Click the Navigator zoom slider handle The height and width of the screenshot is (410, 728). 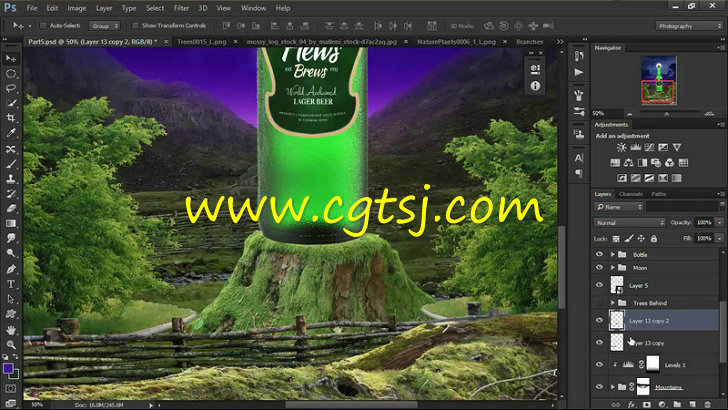tap(667, 114)
